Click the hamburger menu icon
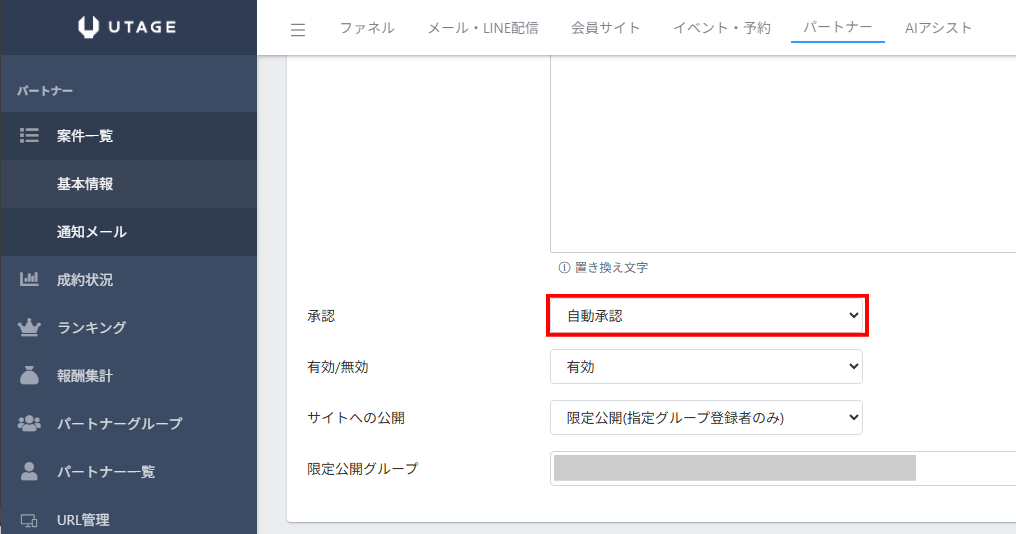Screen dimensions: 1016x534 click(298, 29)
